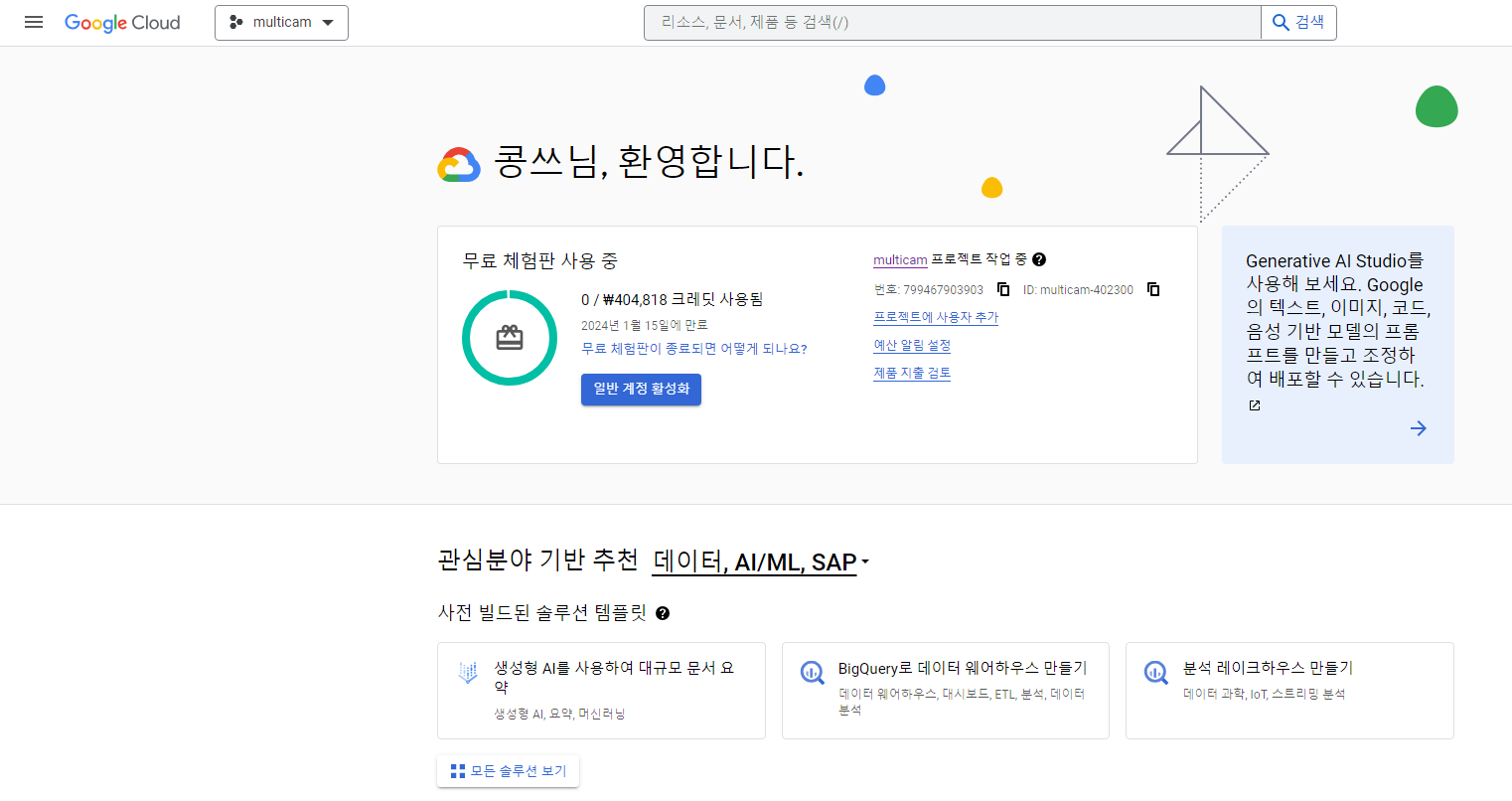The image size is (1512, 801).
Task: Open the hamburger navigation menu
Action: coord(34,22)
